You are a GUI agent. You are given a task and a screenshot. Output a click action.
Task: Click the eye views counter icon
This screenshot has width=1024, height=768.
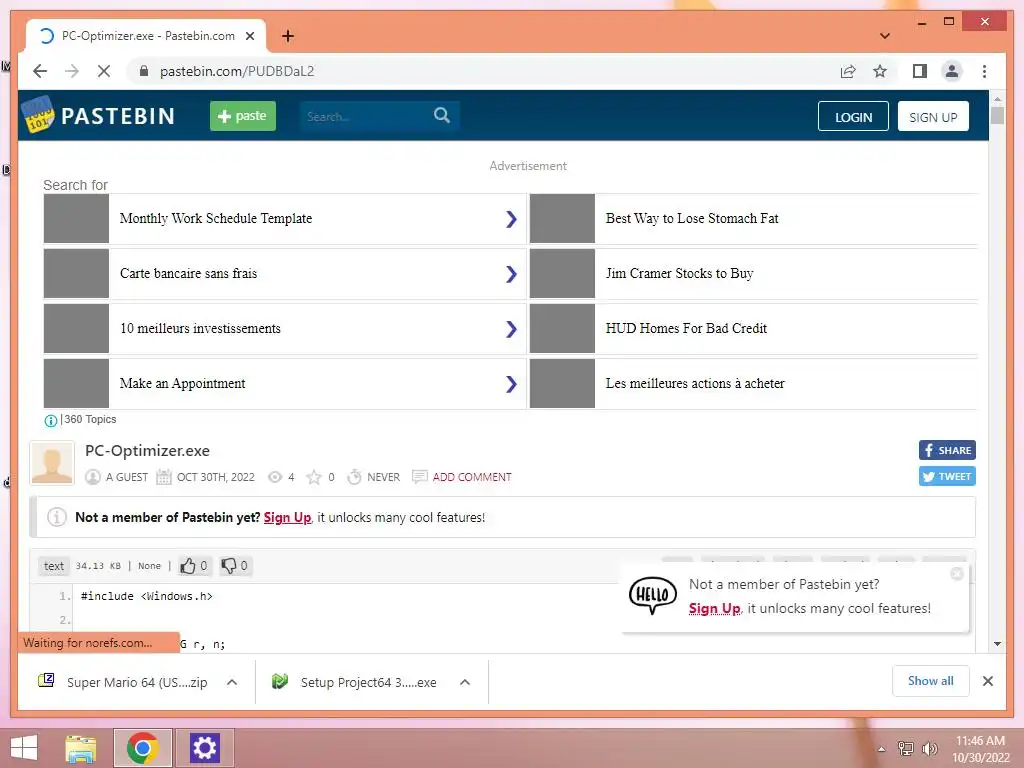click(275, 477)
